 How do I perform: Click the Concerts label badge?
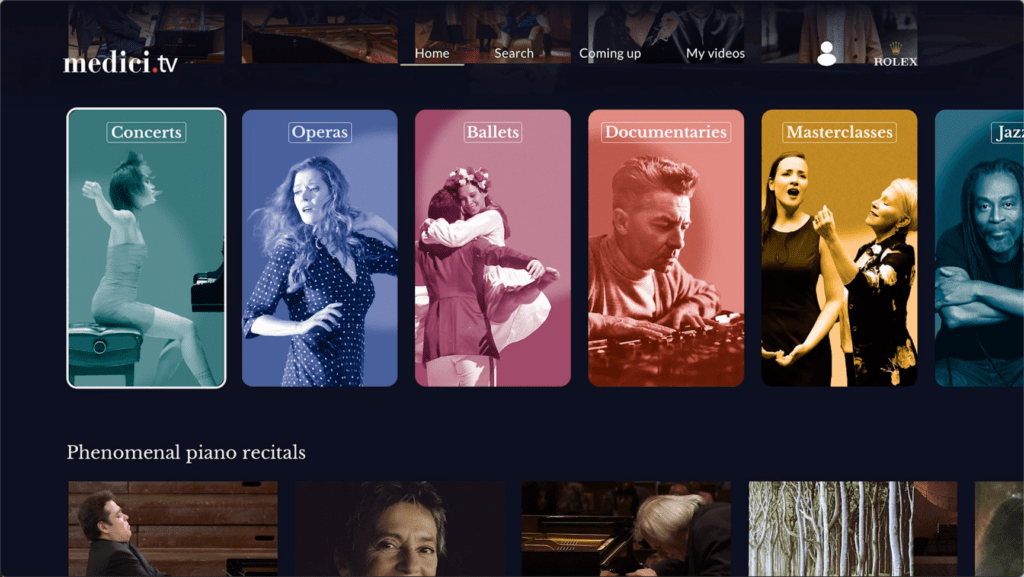146,132
